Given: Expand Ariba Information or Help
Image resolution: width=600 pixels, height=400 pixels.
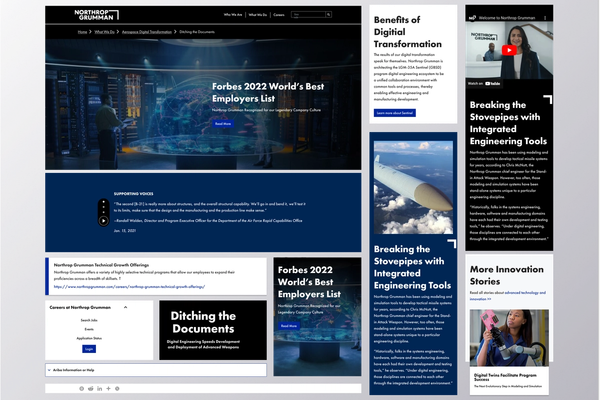Looking at the screenshot, I should [156, 370].
